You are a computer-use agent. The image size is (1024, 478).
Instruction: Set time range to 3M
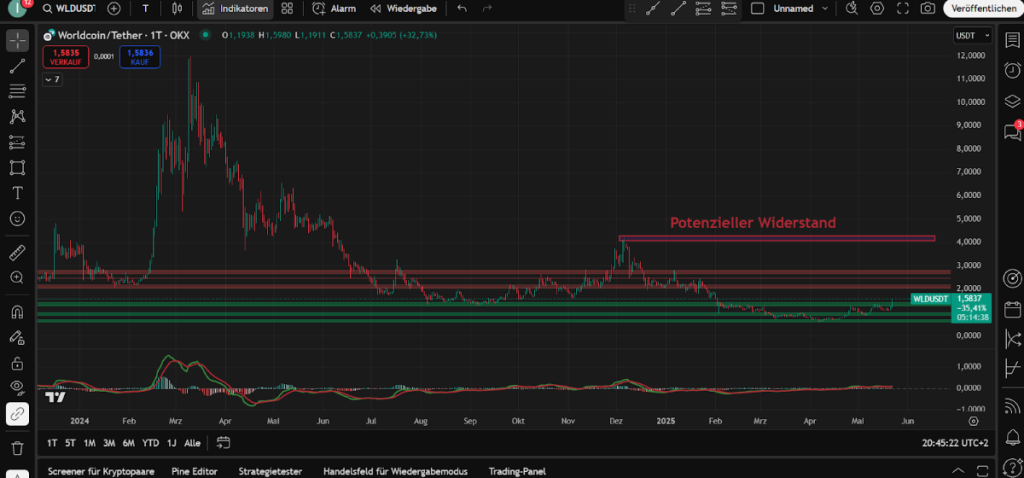[108, 442]
